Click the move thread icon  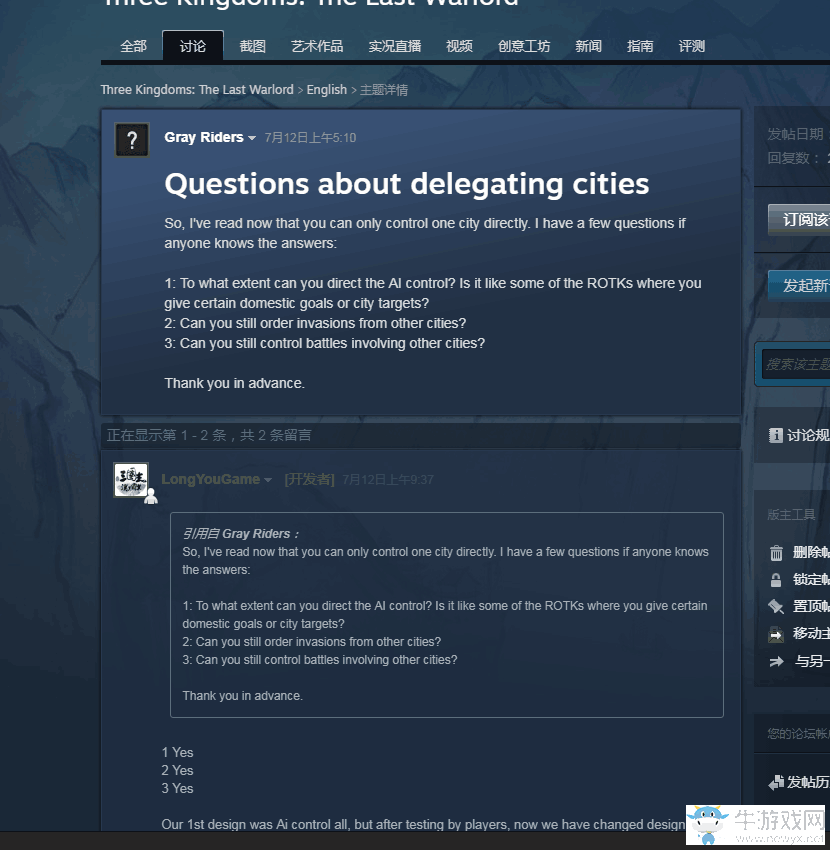776,634
